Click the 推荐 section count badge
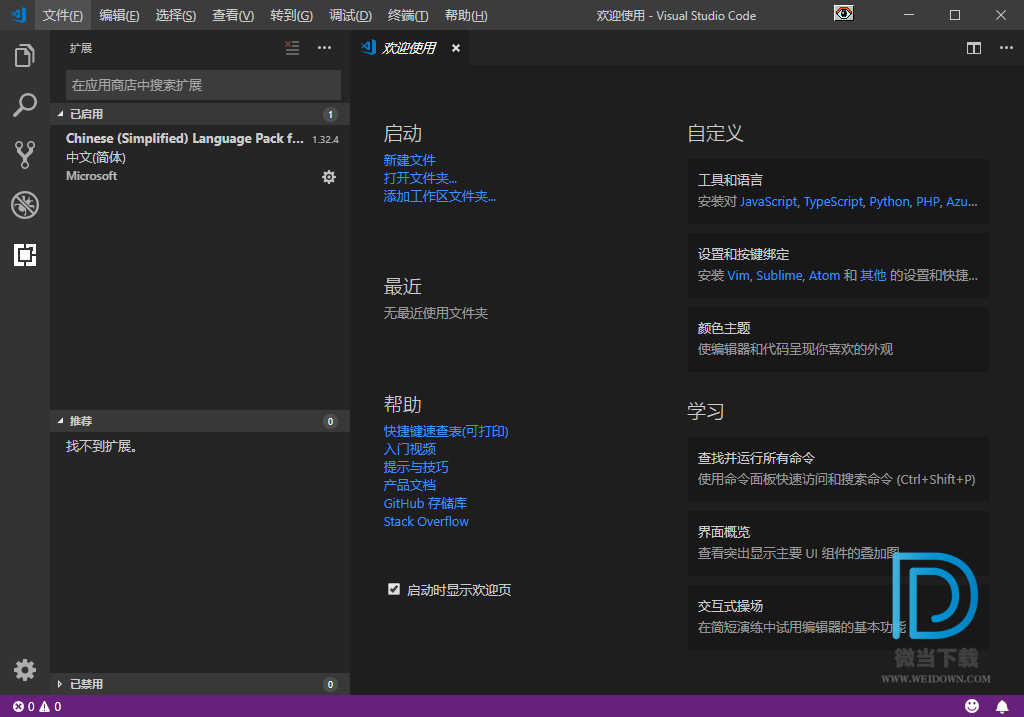 pos(330,421)
